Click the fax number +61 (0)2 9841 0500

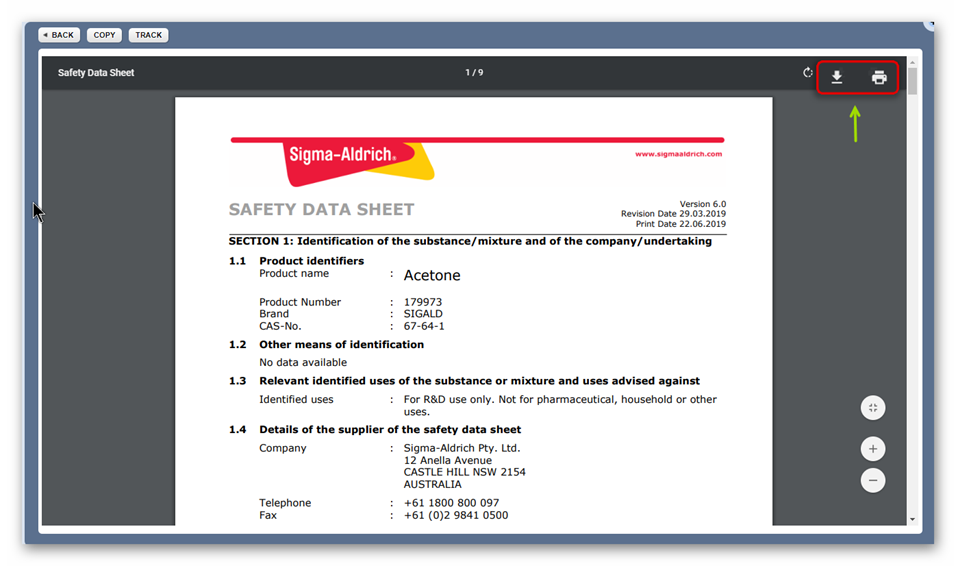[x=455, y=515]
